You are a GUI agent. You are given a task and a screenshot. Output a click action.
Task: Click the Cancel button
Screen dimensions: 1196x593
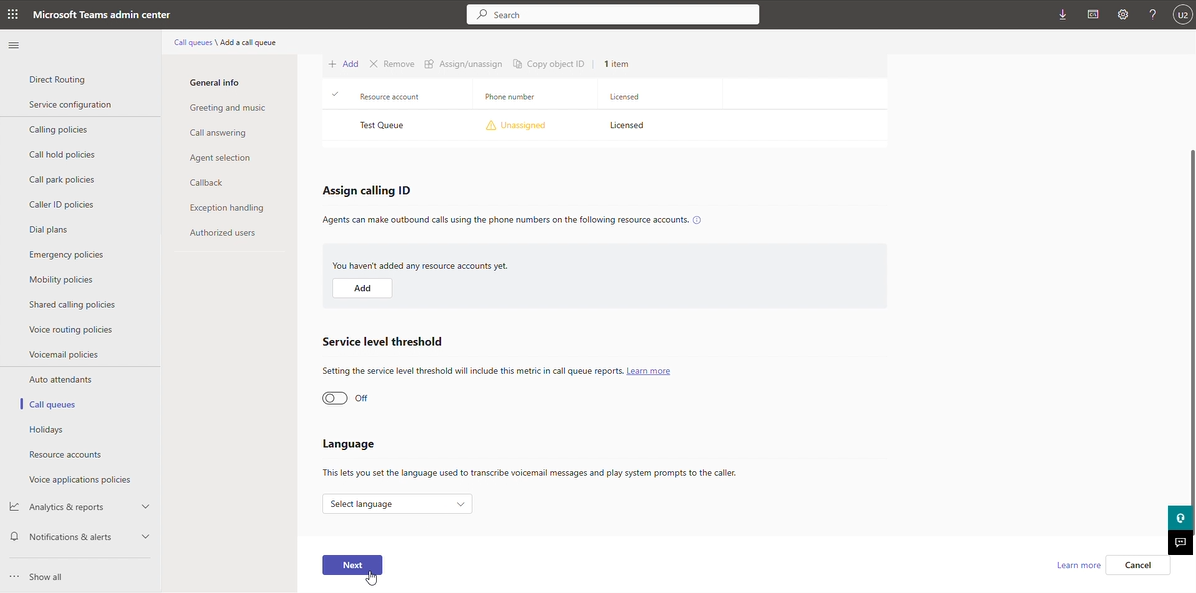(x=1137, y=565)
